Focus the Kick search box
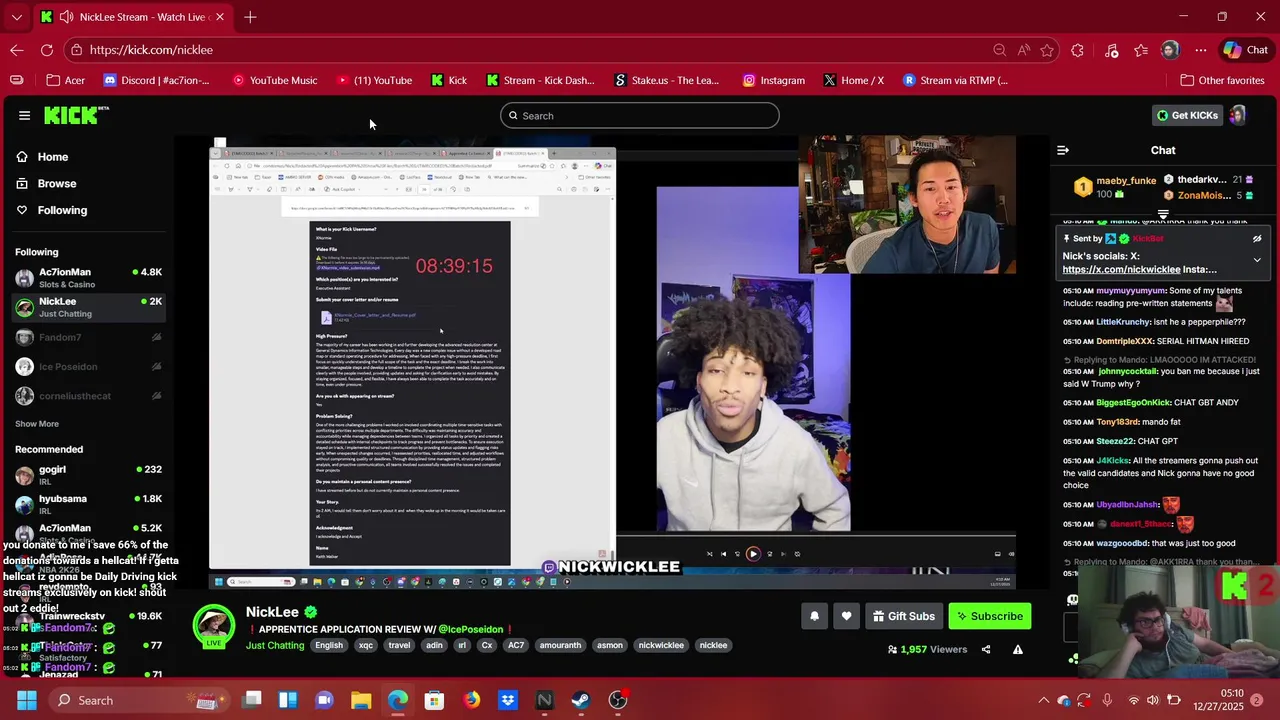This screenshot has height=720, width=1280. 640,115
